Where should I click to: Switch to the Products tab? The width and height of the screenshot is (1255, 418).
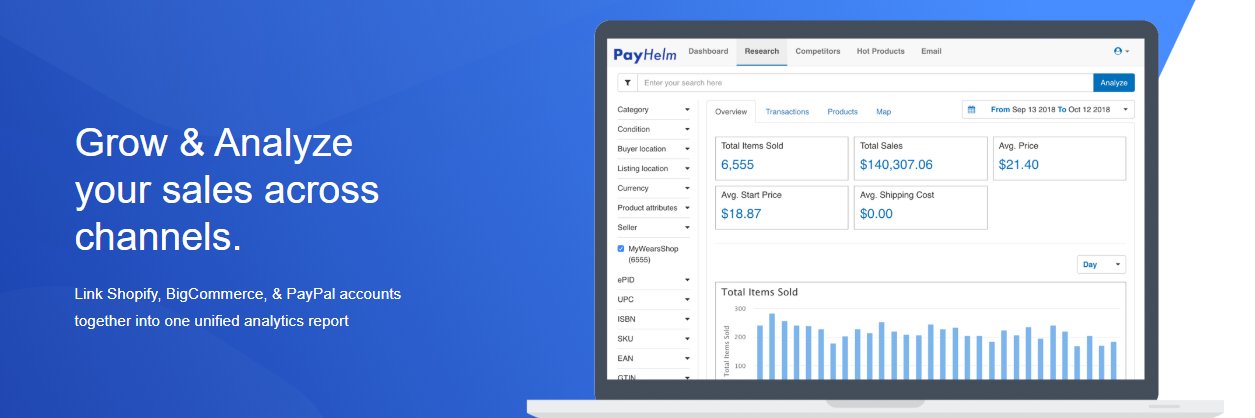[843, 111]
